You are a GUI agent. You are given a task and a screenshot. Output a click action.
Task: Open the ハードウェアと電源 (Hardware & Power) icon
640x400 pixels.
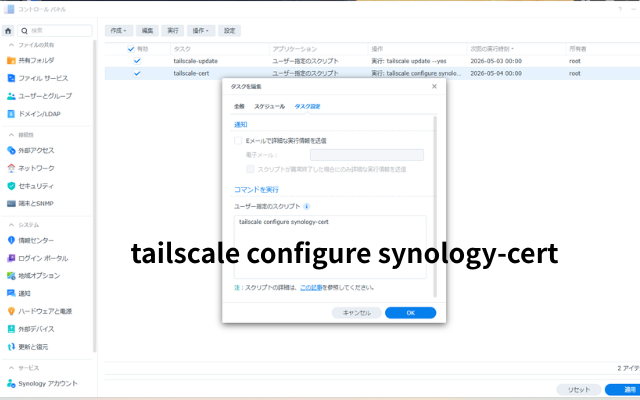[x=12, y=311]
